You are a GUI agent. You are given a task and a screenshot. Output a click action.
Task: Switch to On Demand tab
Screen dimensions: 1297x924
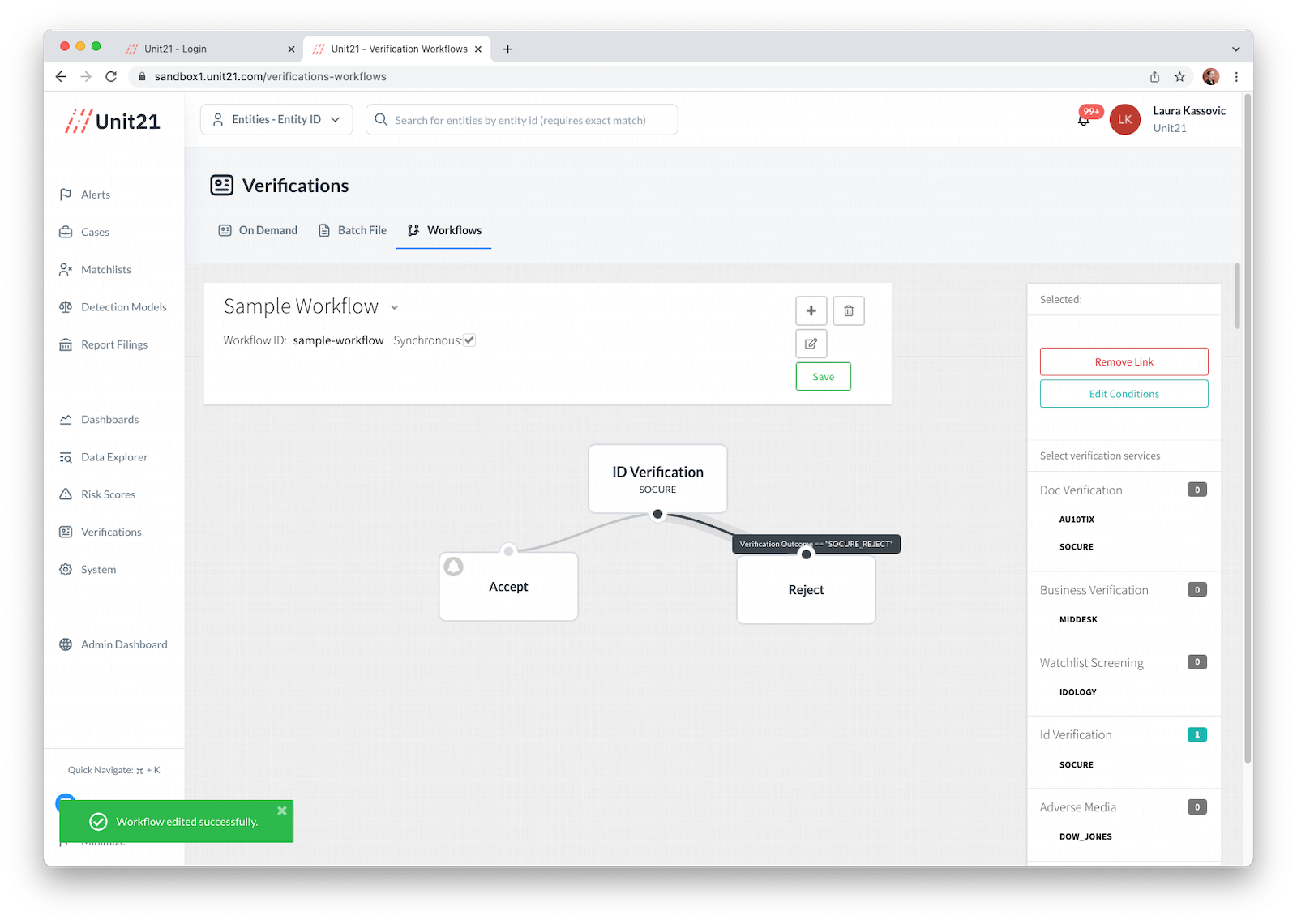coord(258,230)
